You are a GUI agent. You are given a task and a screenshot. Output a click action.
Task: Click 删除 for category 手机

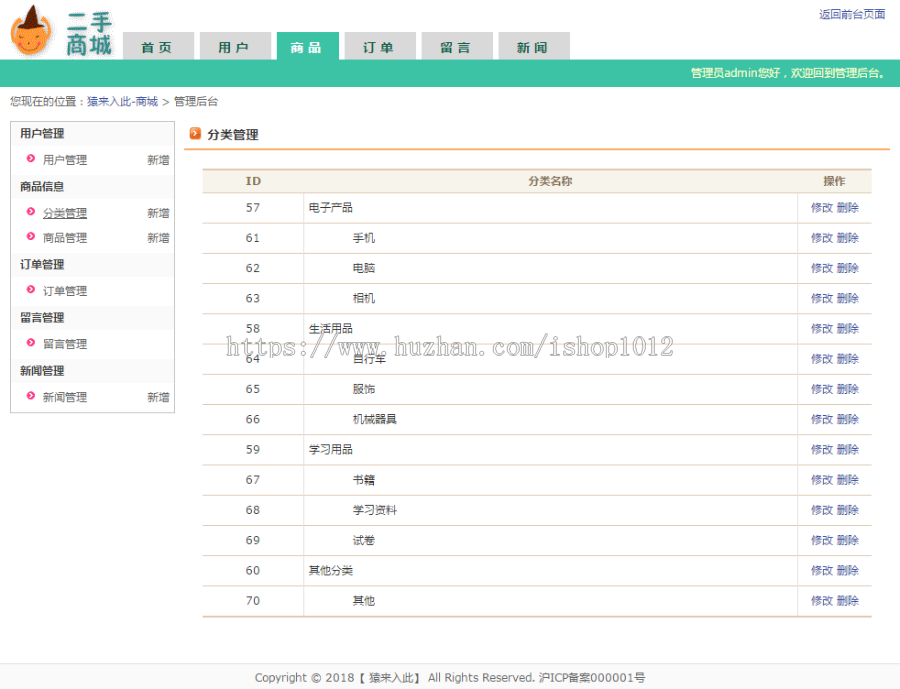[847, 238]
